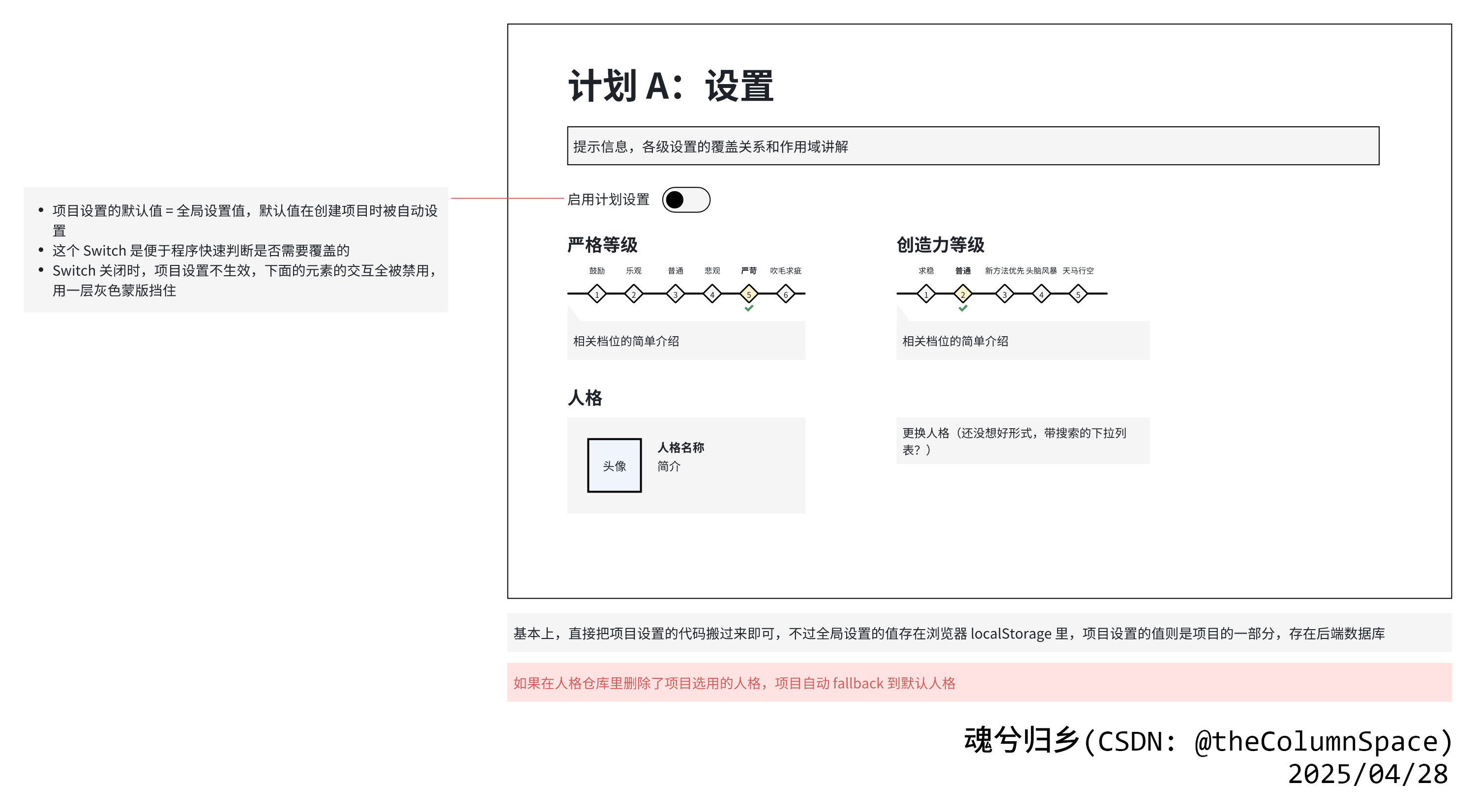Viewport: 1476px width, 812px height.
Task: Choose 吹毛求疵 on the strictness scale
Action: tap(785, 294)
